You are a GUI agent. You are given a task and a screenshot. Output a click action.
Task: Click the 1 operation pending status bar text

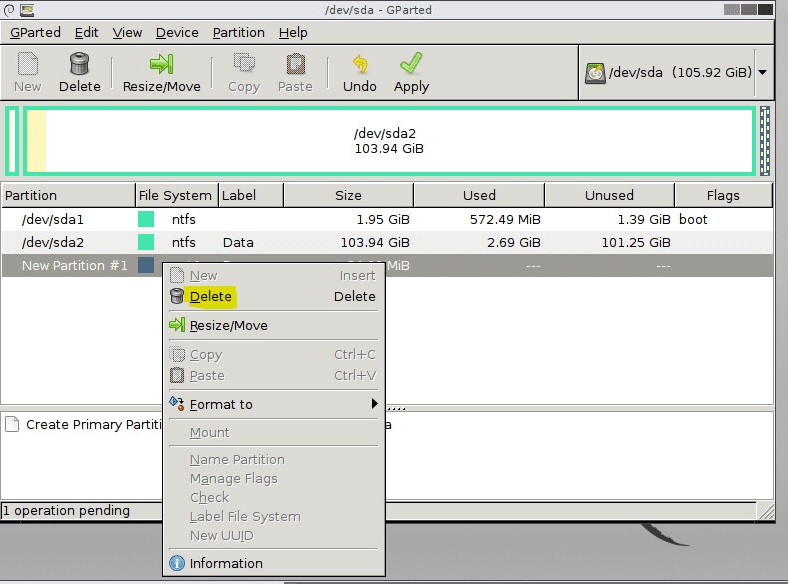pos(66,511)
